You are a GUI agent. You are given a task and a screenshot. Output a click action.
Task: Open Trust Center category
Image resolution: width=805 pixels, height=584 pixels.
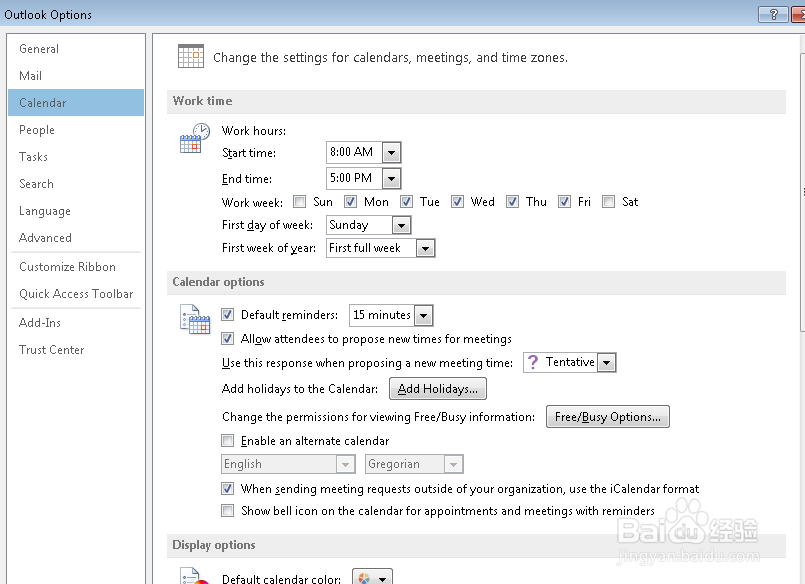click(x=76, y=349)
